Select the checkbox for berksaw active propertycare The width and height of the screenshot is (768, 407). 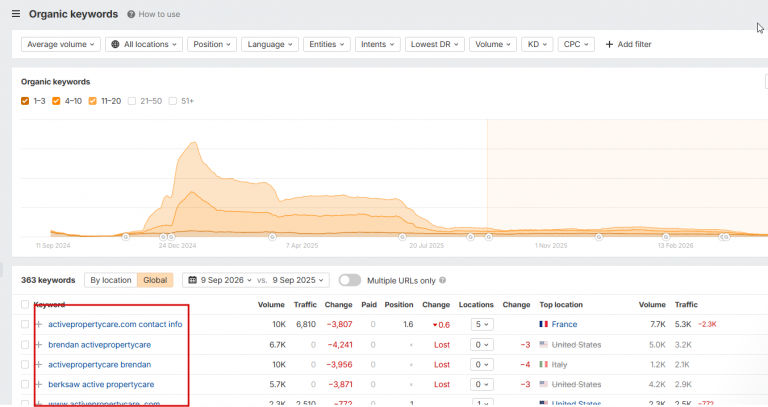pyautogui.click(x=25, y=384)
